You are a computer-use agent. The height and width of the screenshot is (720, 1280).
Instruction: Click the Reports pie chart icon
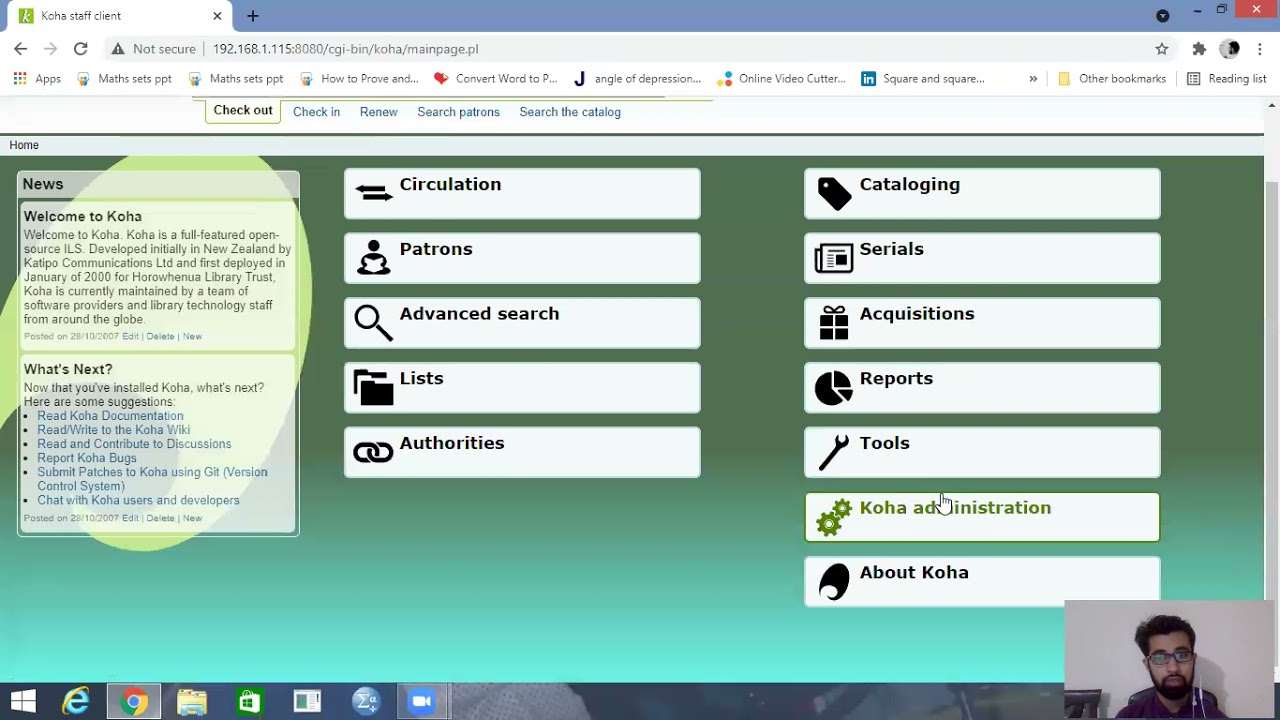pyautogui.click(x=834, y=388)
